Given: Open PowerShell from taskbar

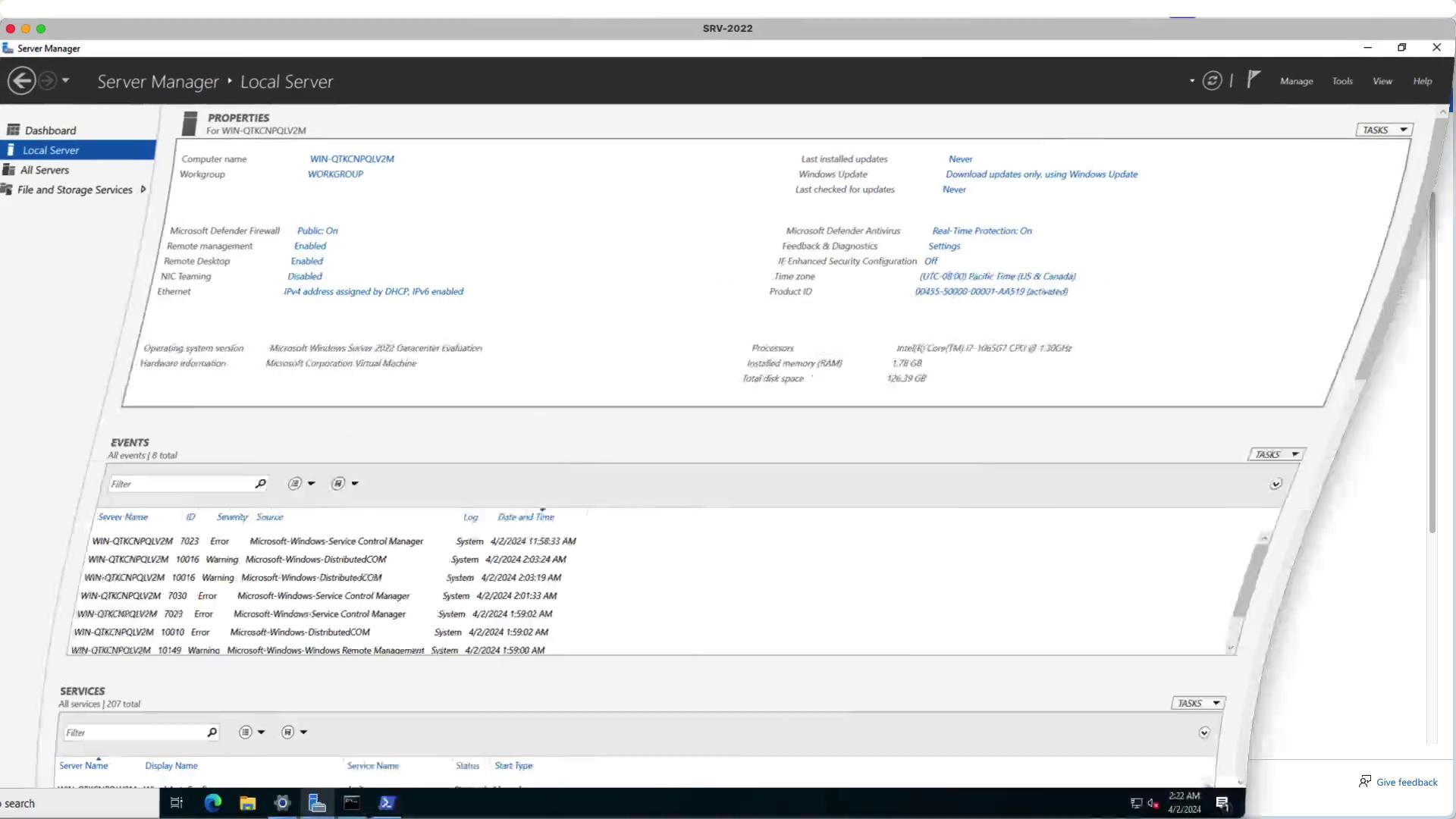Looking at the screenshot, I should click(387, 803).
